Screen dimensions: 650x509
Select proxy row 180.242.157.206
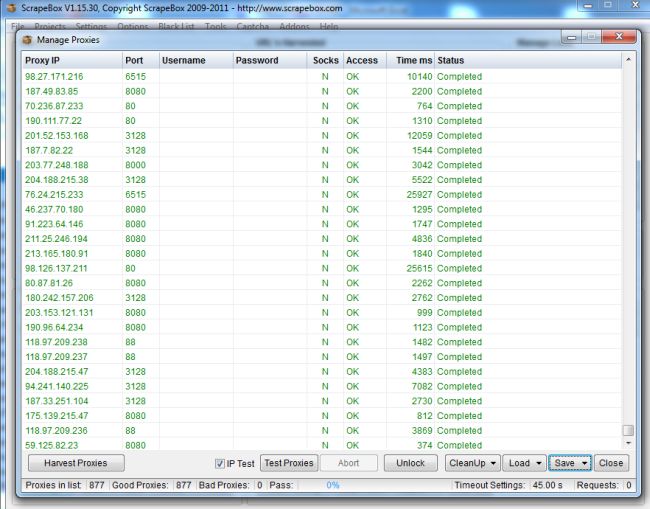(322, 298)
